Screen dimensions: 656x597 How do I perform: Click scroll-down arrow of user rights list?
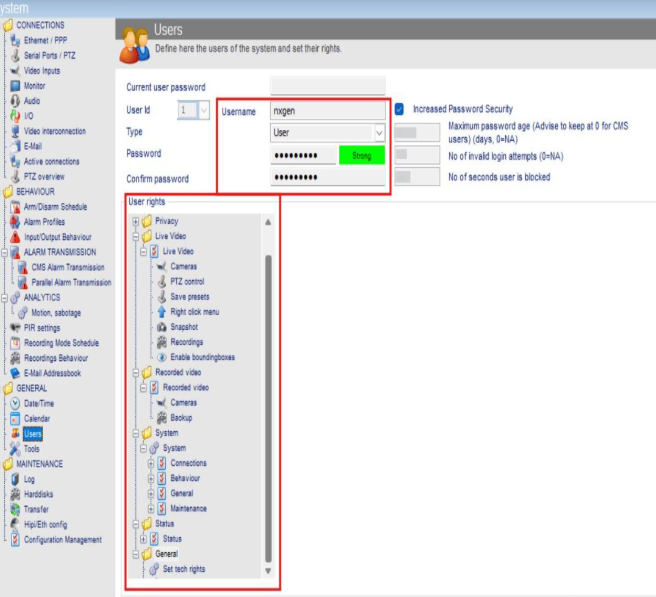tap(268, 571)
